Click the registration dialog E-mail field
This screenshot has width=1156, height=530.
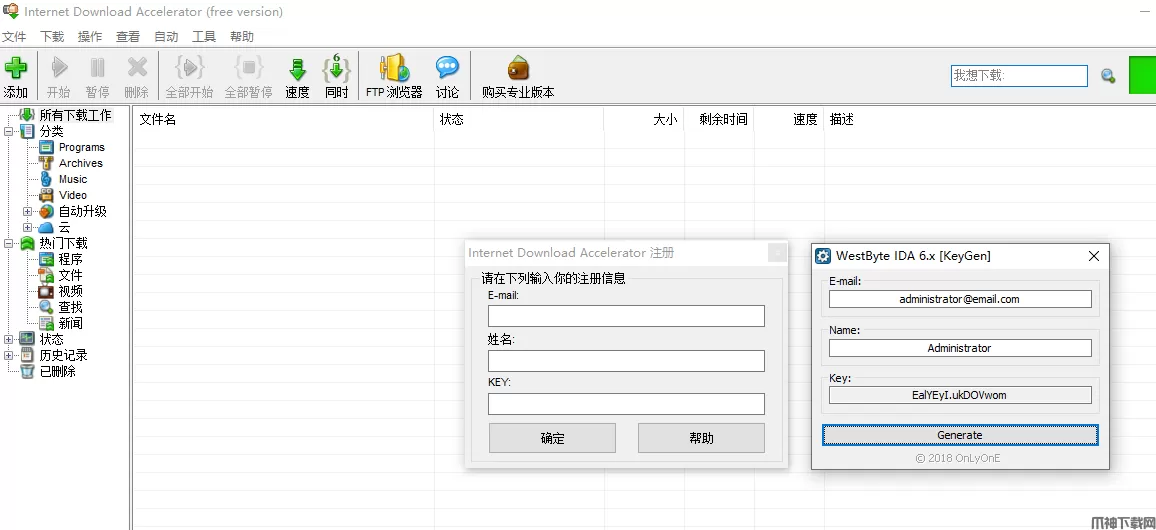[x=626, y=316]
